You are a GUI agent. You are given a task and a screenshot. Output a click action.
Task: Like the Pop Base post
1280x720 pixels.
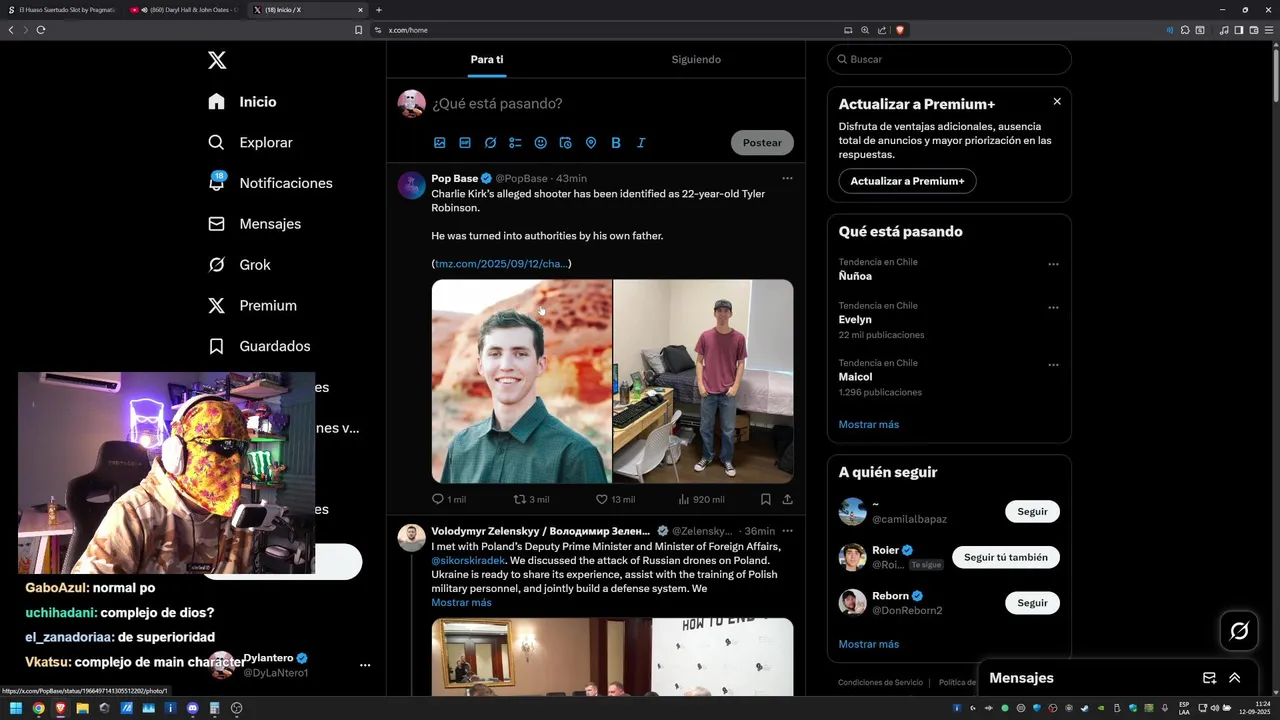pos(615,499)
